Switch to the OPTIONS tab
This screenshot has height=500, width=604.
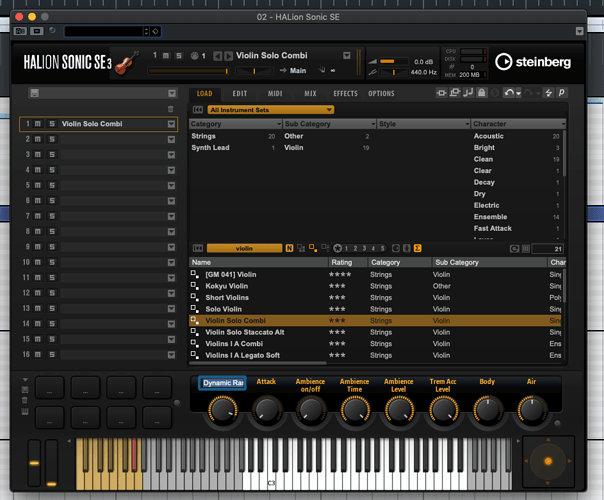click(x=381, y=94)
